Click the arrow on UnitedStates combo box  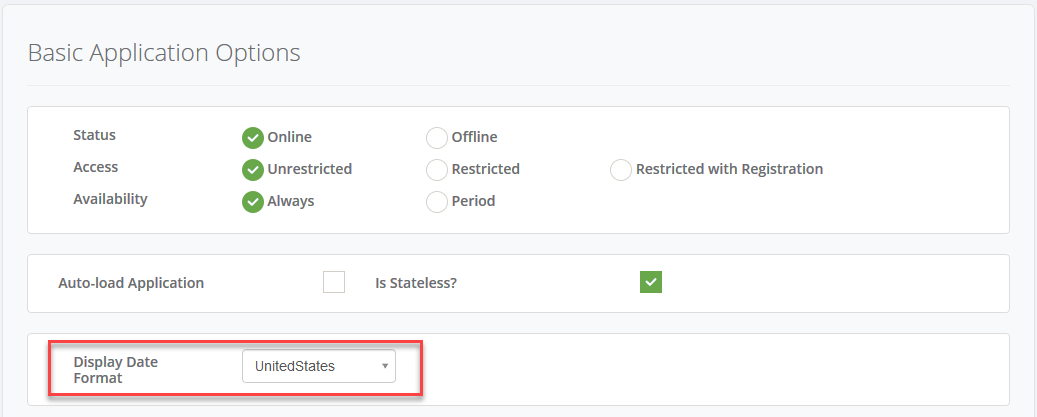385,366
